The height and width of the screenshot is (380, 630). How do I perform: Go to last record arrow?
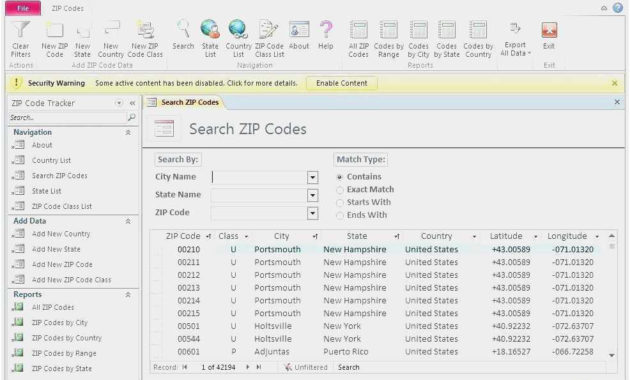259,367
